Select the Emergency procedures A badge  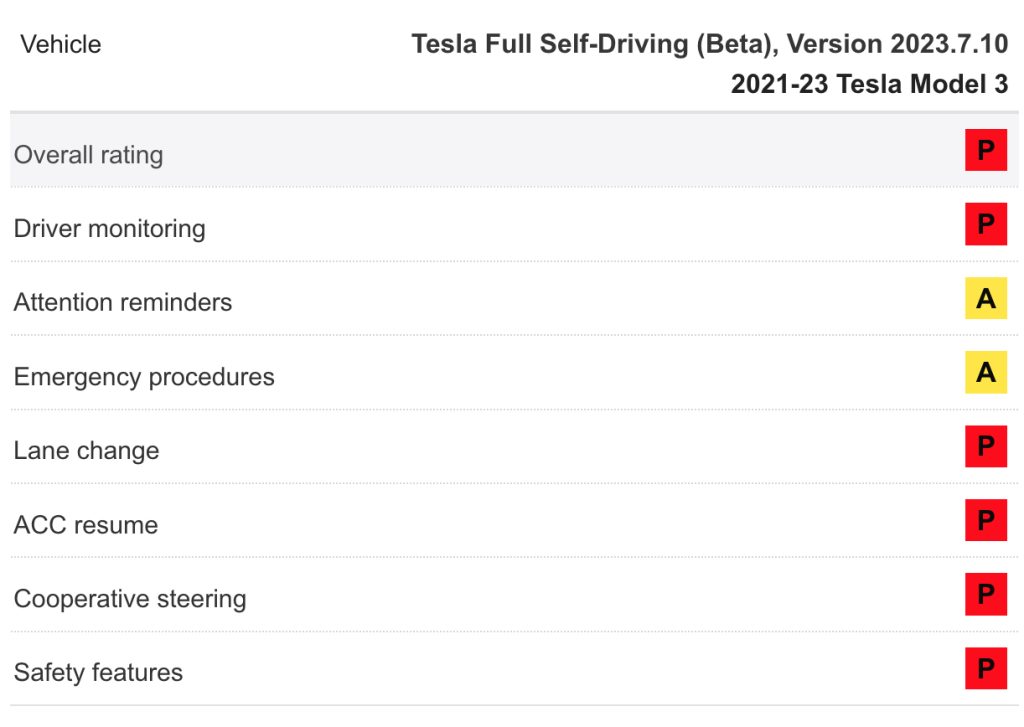pos(985,372)
